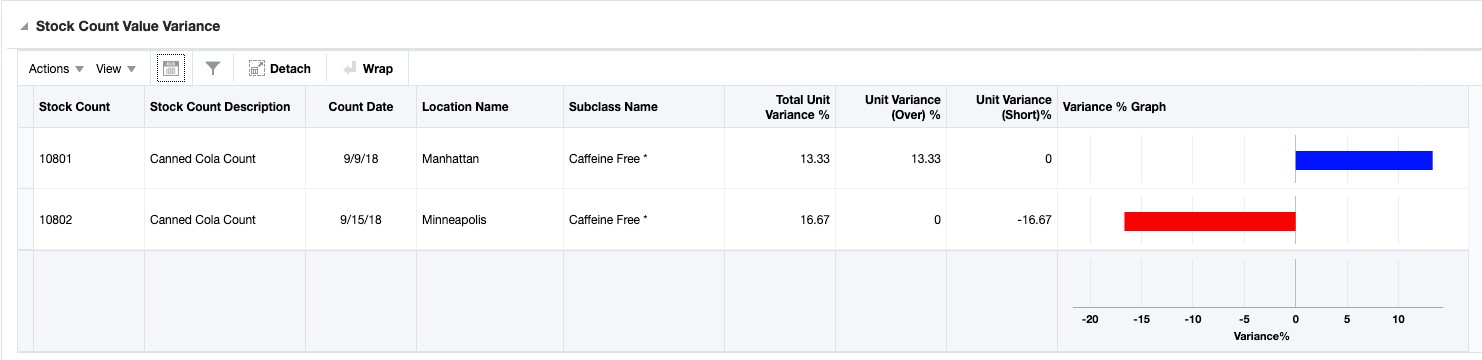
Task: Select the row header for row 10802
Action: (25, 220)
